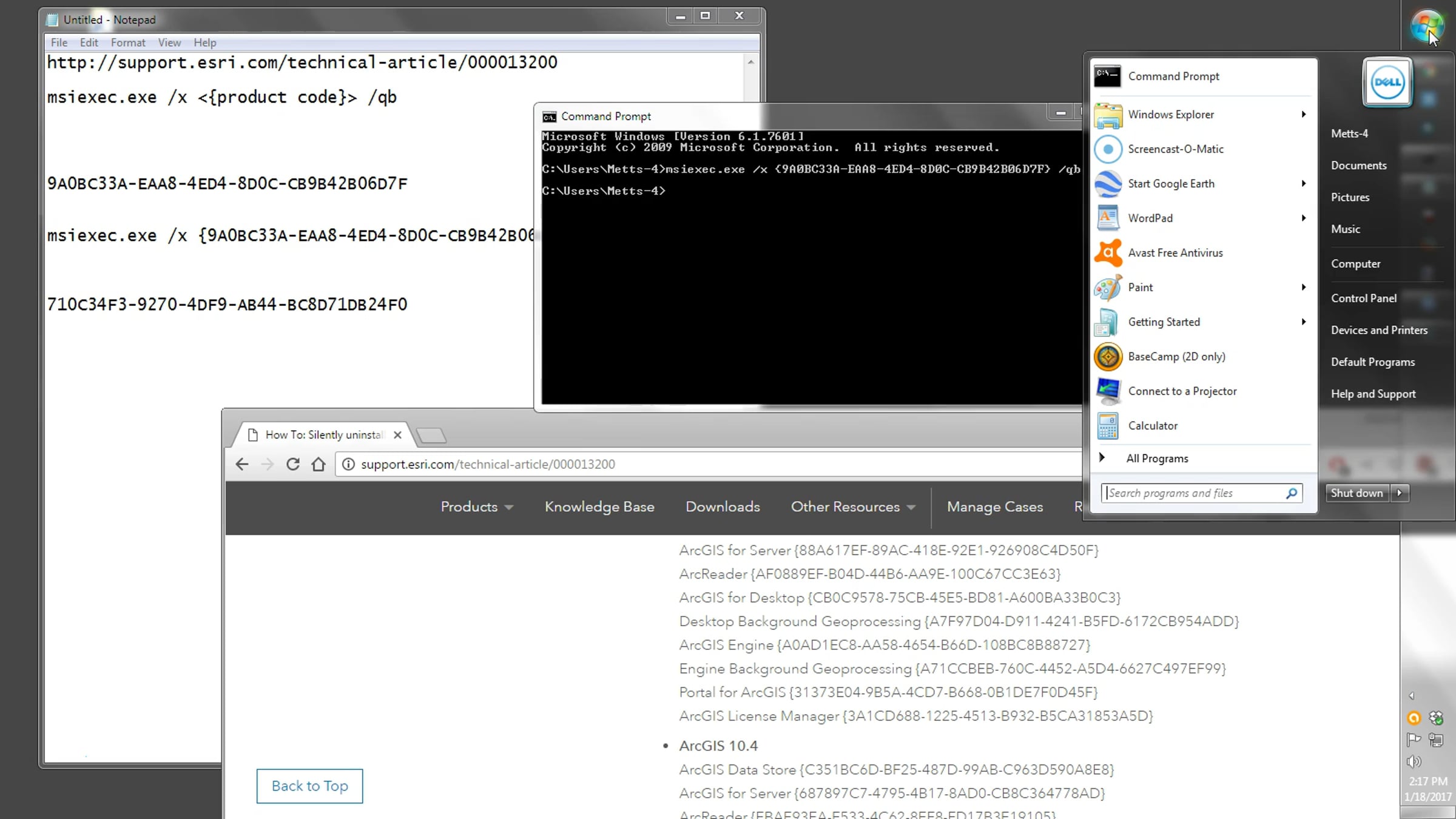Viewport: 1456px width, 819px height.
Task: Click Notepad's vertical scrollbar up arrow
Action: (751, 62)
